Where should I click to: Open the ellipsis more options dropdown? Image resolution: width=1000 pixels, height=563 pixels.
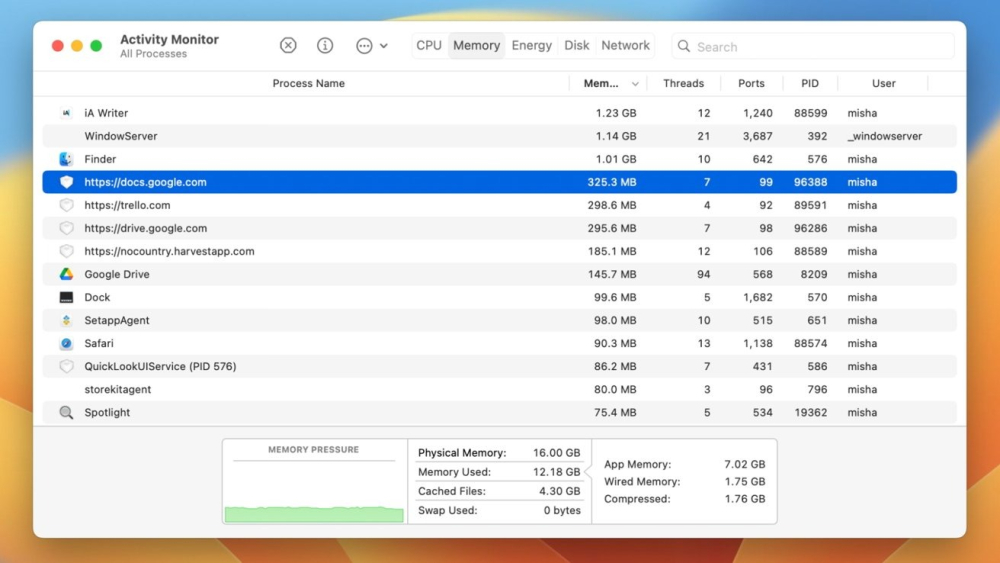[x=371, y=46]
